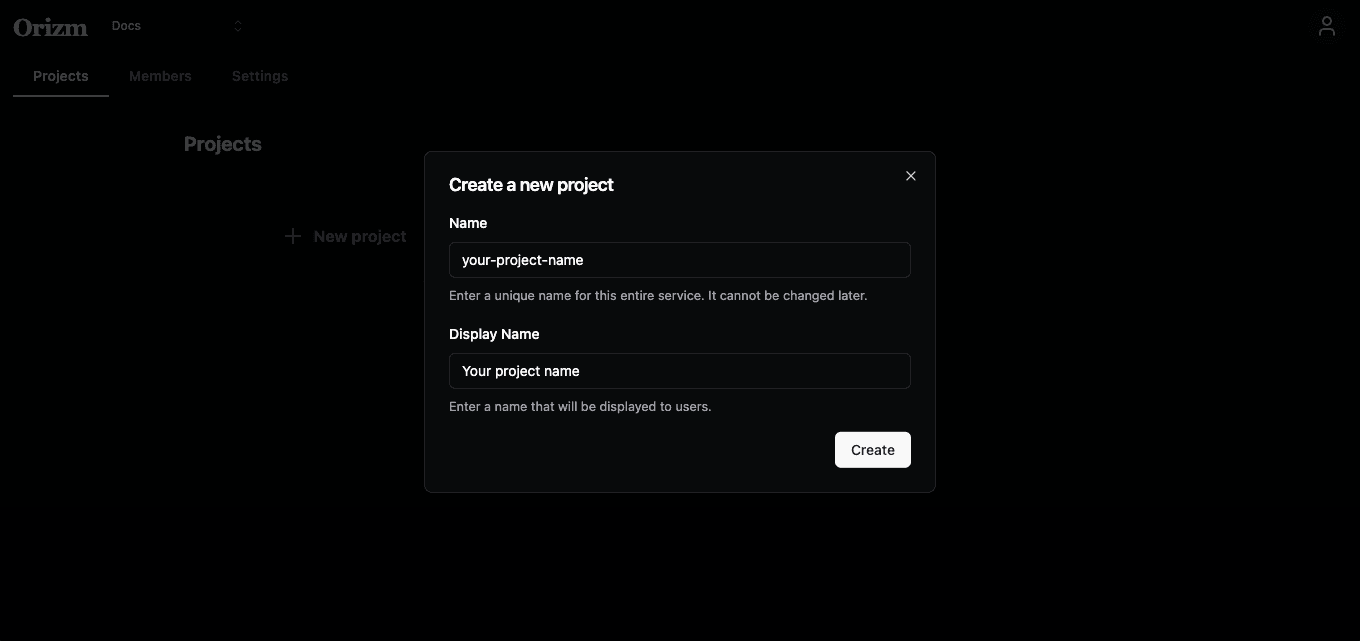1360x641 pixels.
Task: Click the plus icon beside New project
Action: 293,236
